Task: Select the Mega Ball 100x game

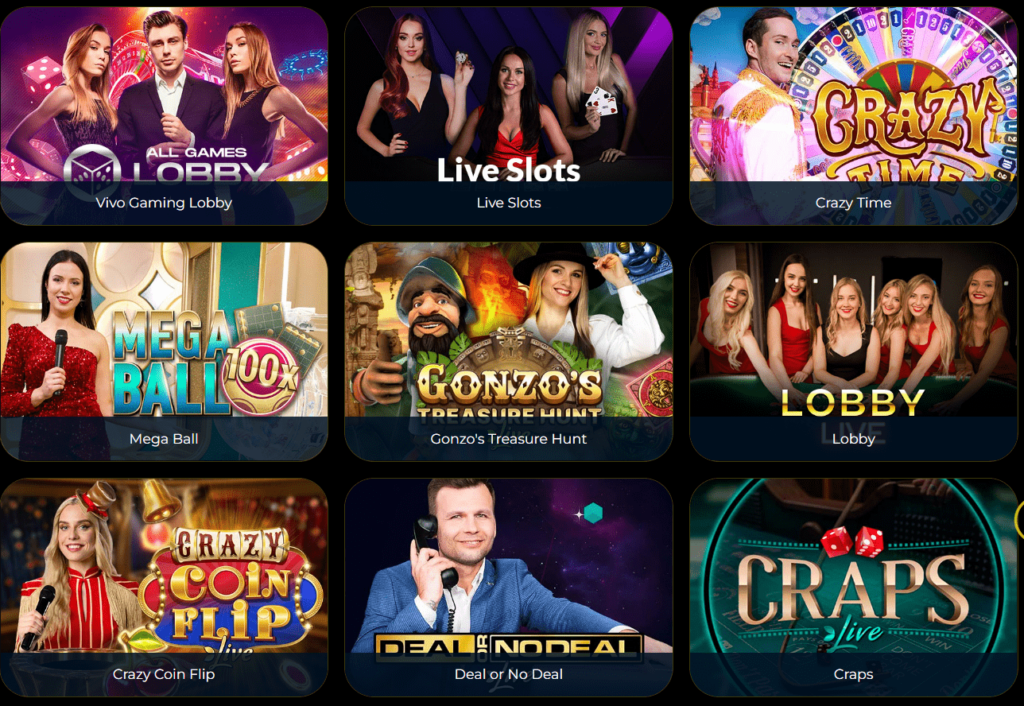Action: coord(163,351)
